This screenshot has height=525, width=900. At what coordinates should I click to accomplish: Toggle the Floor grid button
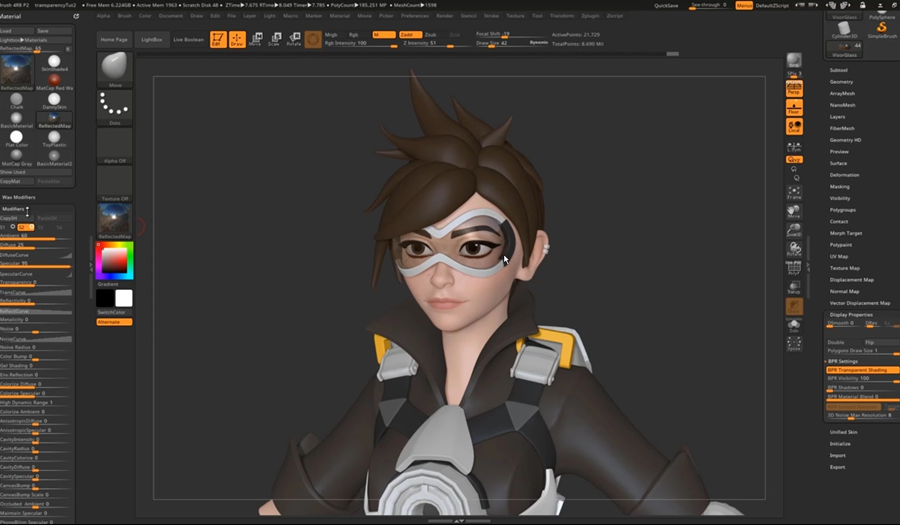coord(794,107)
